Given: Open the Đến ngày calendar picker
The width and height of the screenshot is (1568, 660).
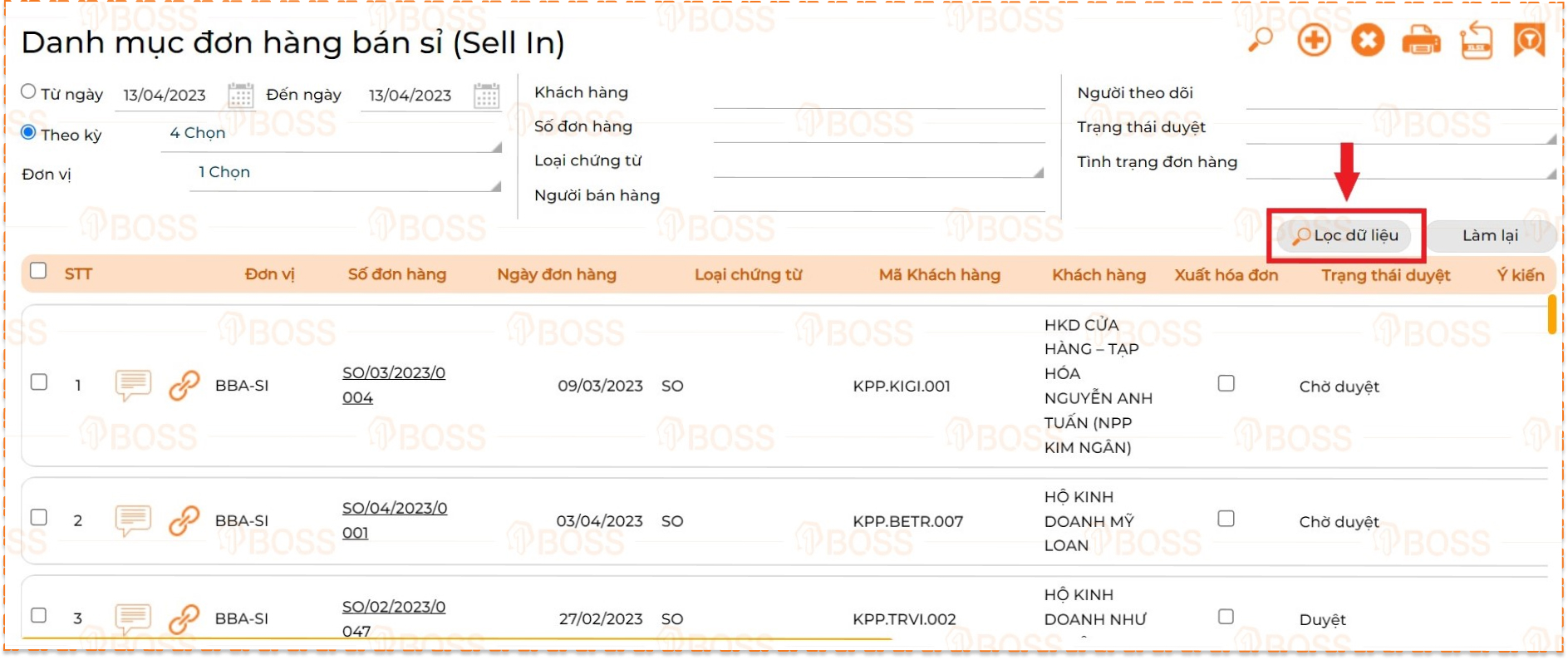Looking at the screenshot, I should (486, 96).
